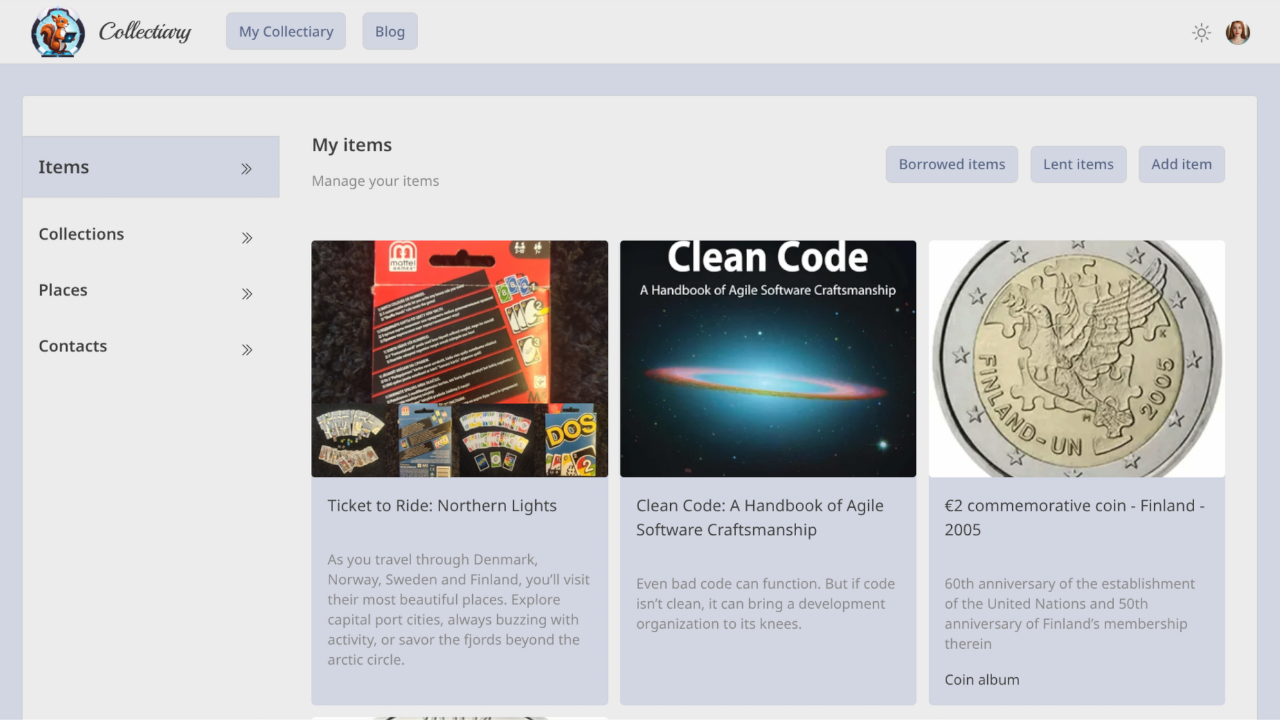Click the Even bad code can function description
This screenshot has height=720, width=1280.
(765, 604)
